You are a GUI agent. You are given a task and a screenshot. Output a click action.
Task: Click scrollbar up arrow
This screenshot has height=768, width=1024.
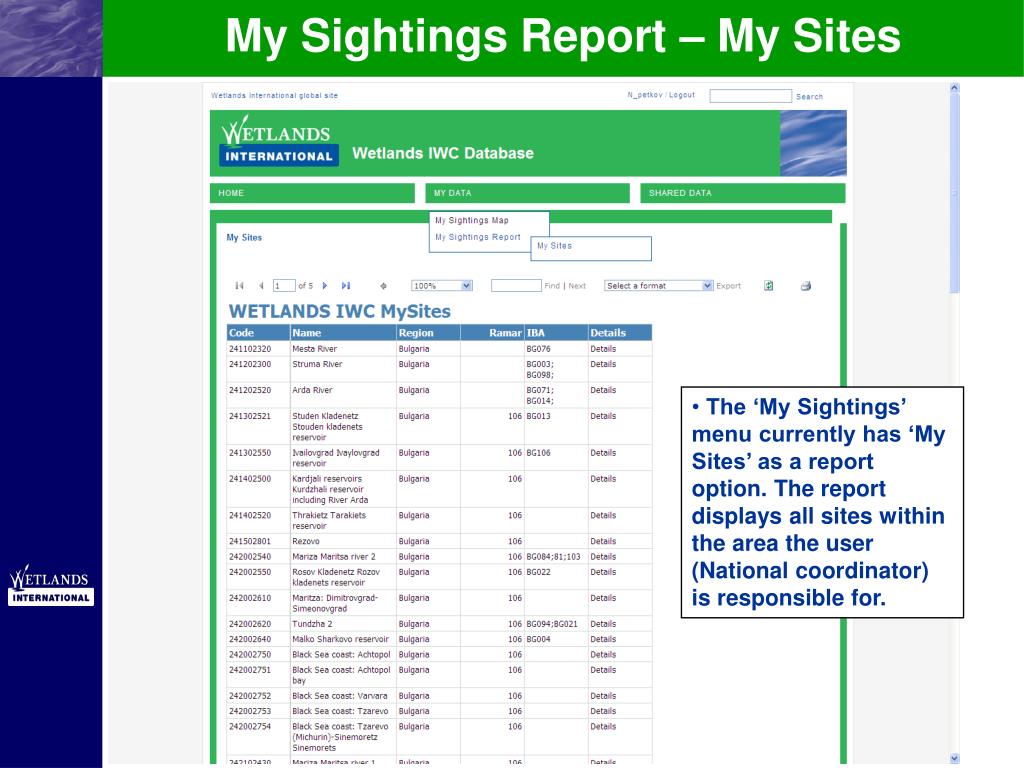(954, 88)
